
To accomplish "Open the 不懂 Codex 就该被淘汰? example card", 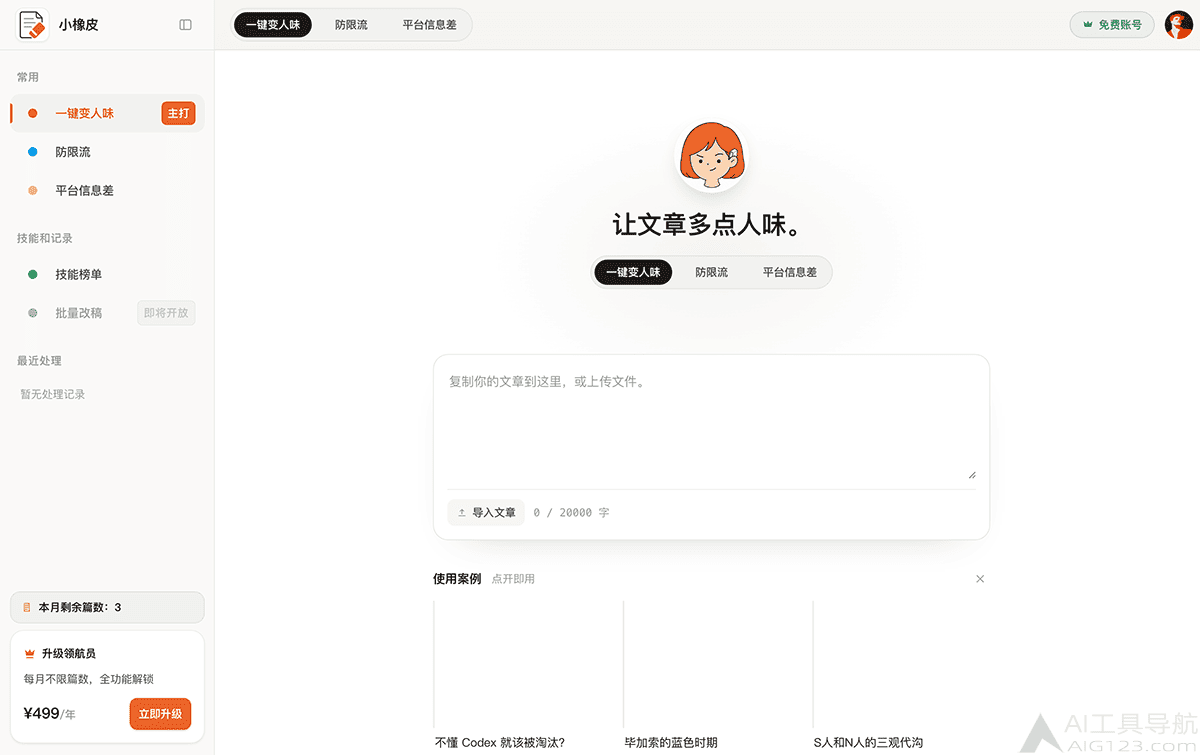I will point(527,675).
